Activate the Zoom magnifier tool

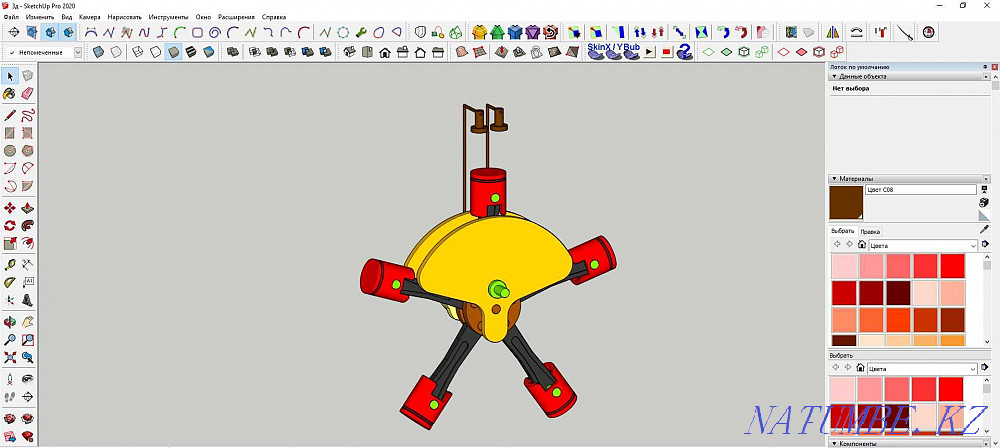click(10, 340)
